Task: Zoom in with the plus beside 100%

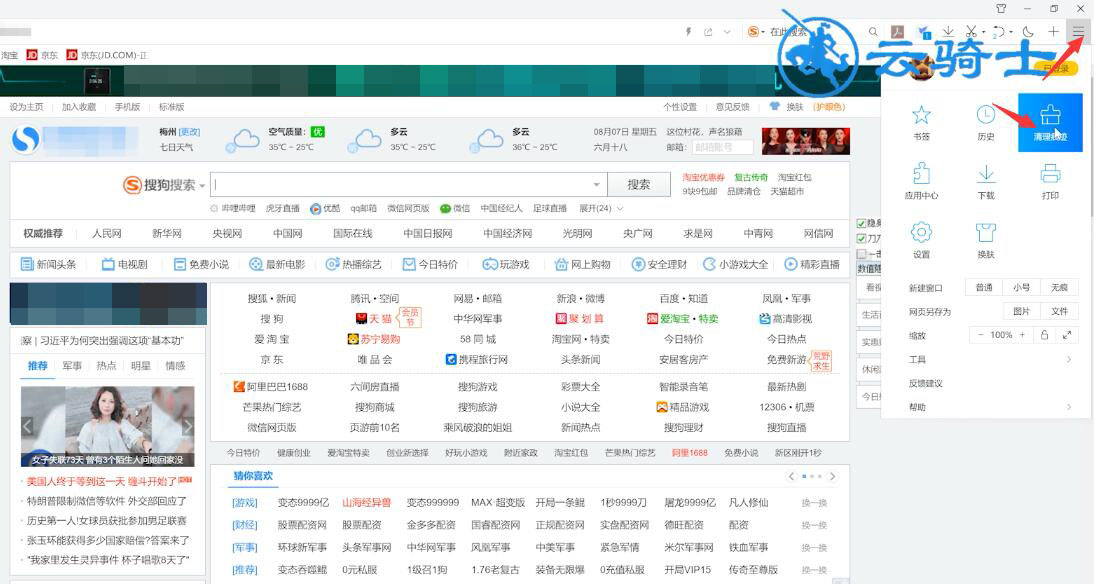Action: point(1022,335)
